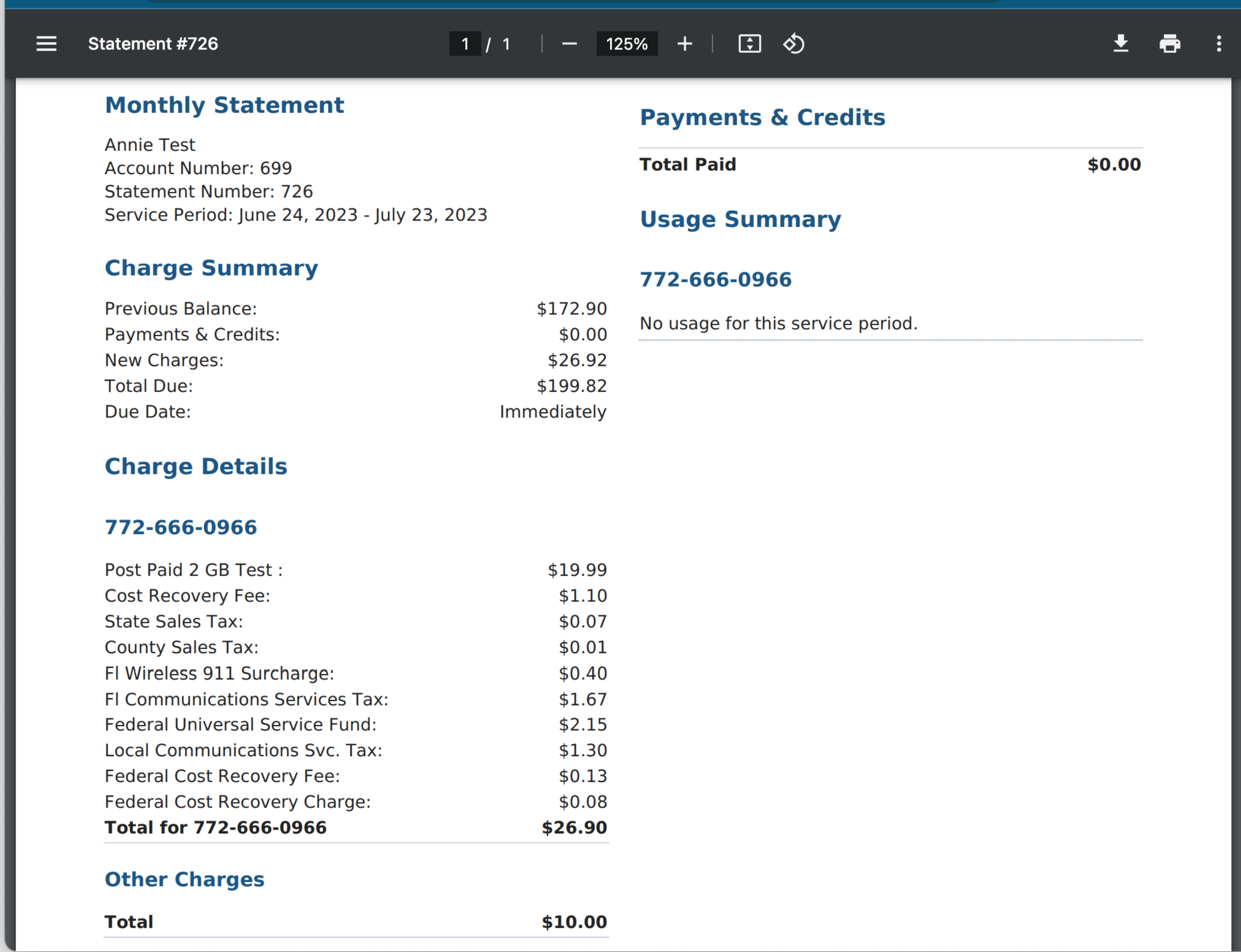Click the page number input field
The width and height of the screenshot is (1241, 952).
[x=465, y=43]
